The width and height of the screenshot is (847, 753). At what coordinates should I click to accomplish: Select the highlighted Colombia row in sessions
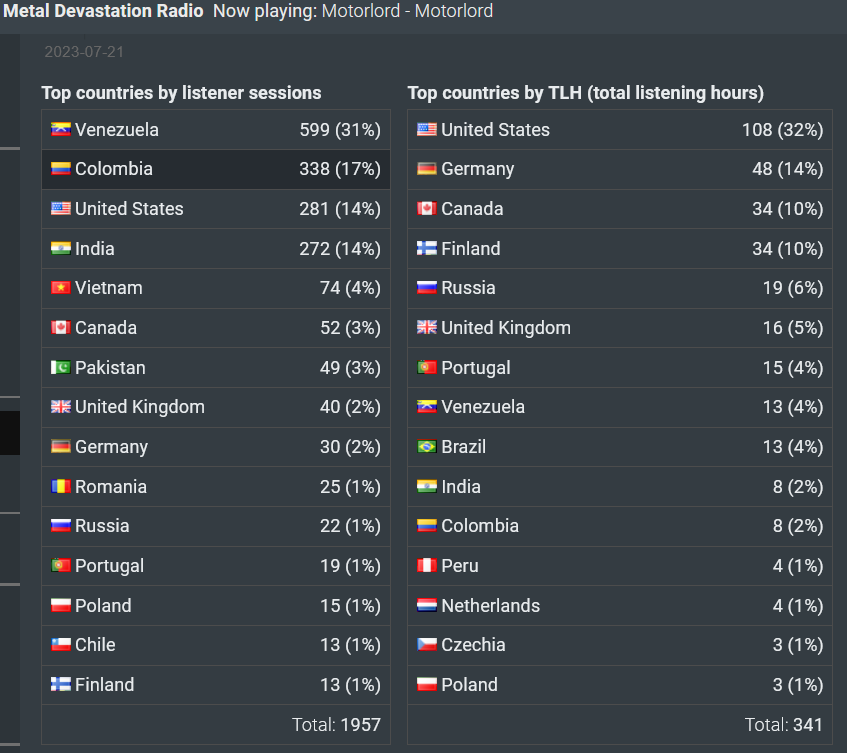(216, 169)
